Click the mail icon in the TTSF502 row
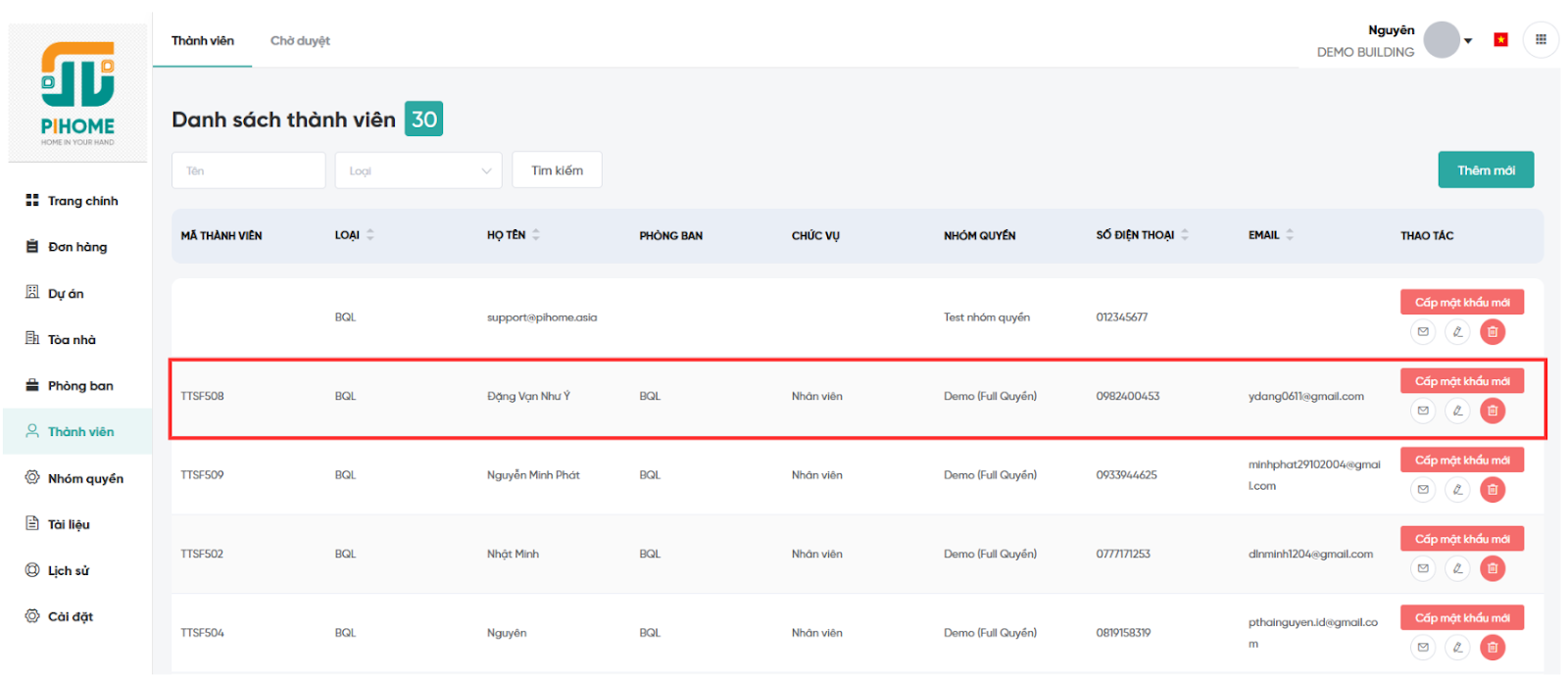1568x680 pixels. coord(1423,568)
